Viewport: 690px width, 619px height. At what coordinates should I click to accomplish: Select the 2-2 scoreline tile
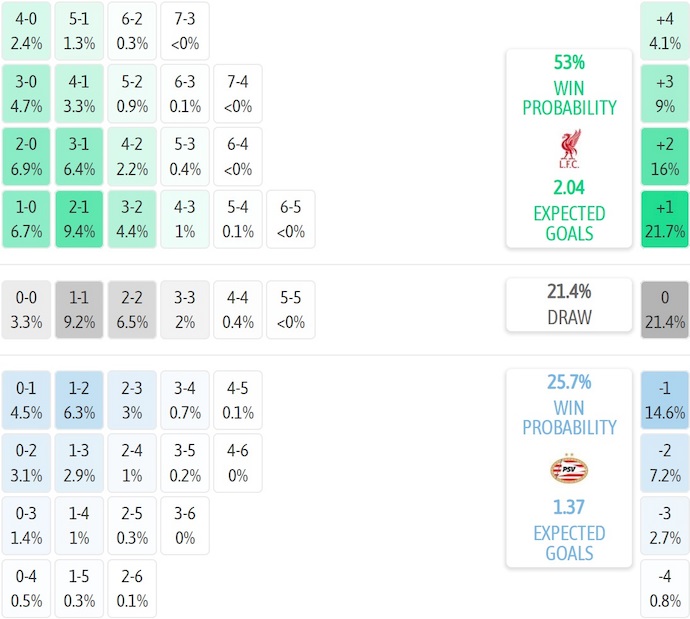click(x=132, y=310)
